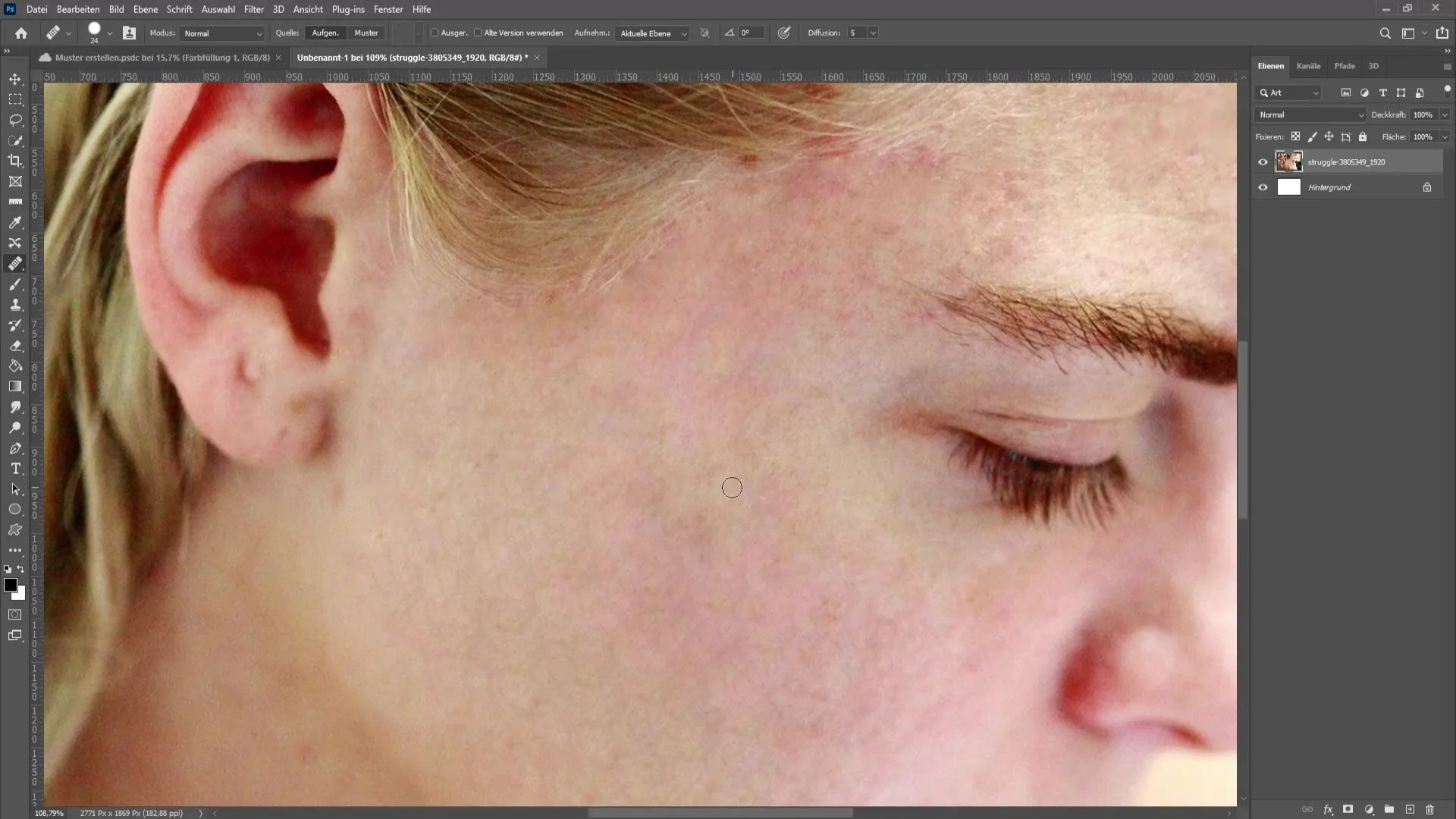
Task: Select the Healing Brush tool
Action: (x=15, y=263)
